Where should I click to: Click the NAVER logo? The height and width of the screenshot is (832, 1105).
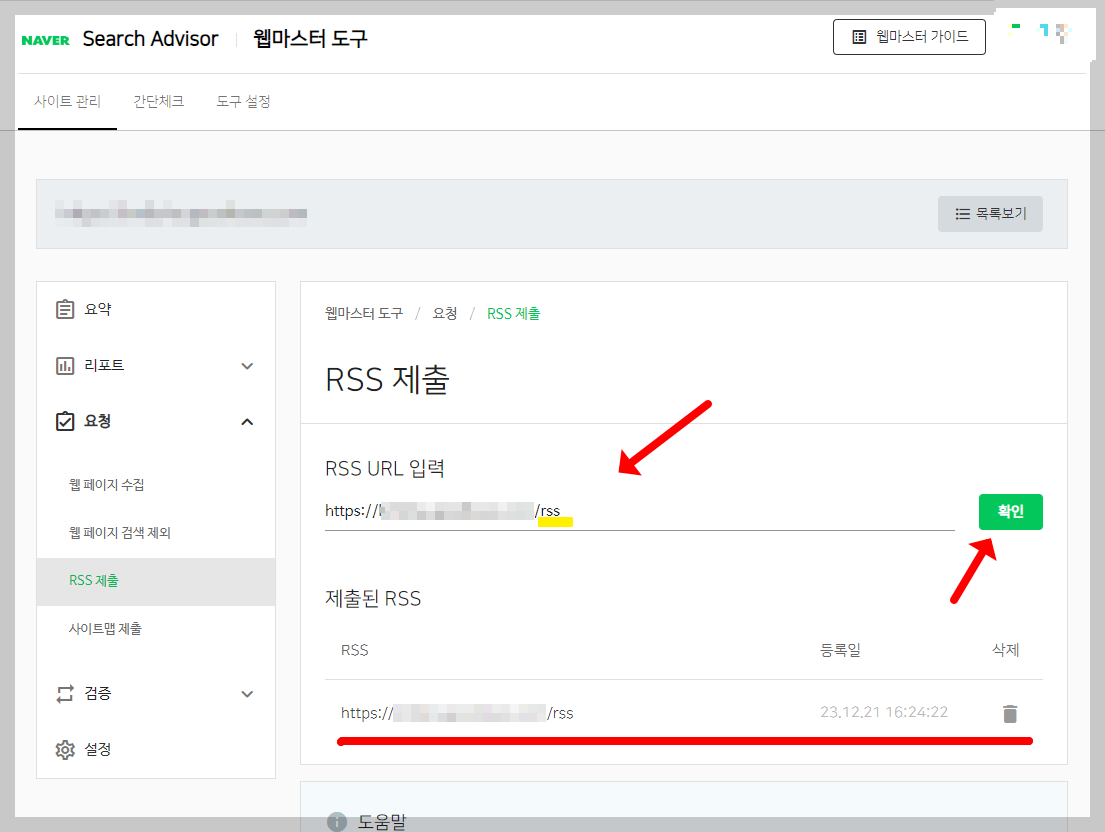point(45,38)
